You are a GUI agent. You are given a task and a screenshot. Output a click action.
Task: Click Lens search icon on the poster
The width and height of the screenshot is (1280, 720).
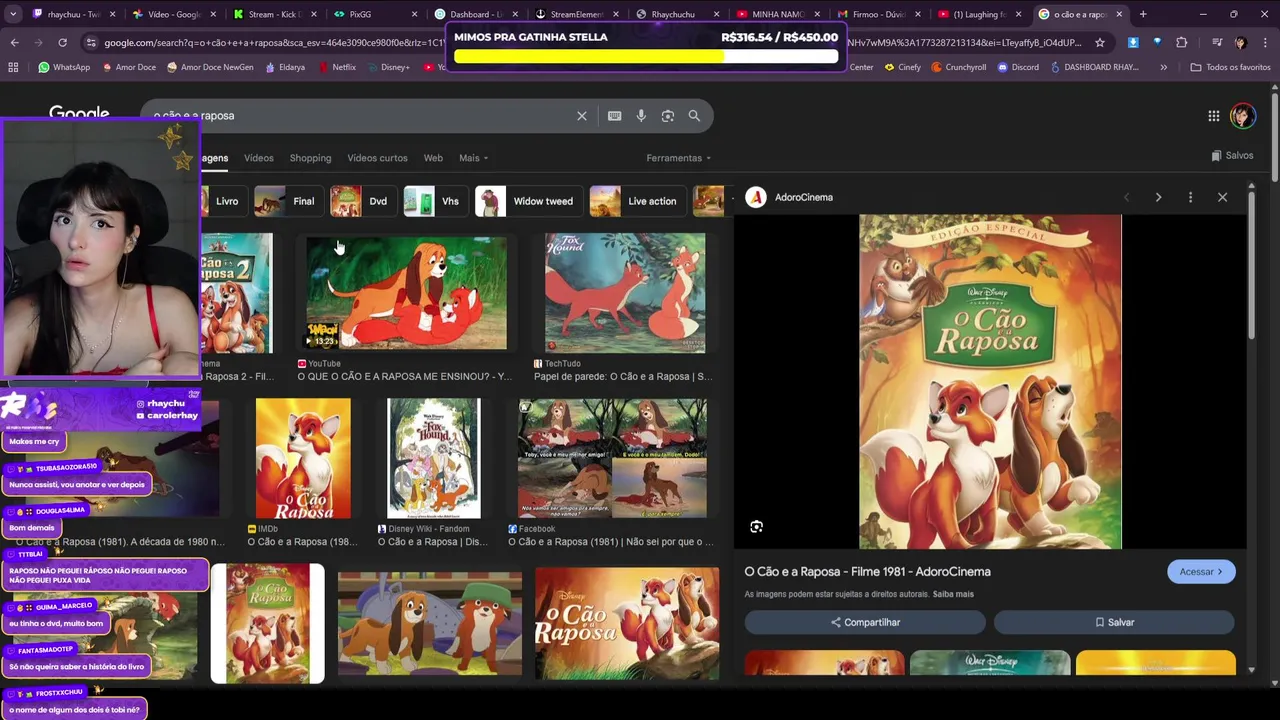tap(757, 527)
